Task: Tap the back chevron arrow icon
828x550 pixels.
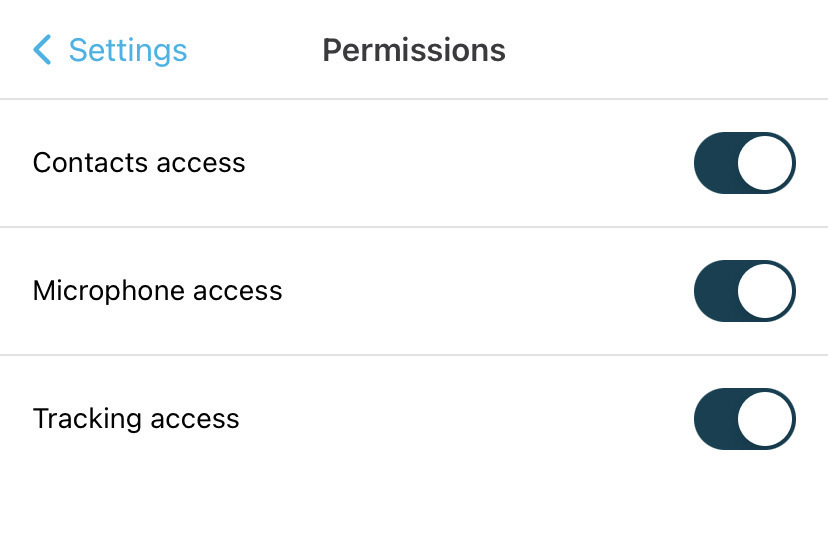Action: (42, 50)
